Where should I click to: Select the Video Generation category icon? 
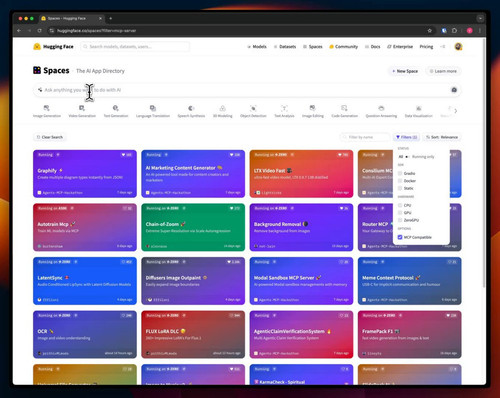click(x=82, y=108)
